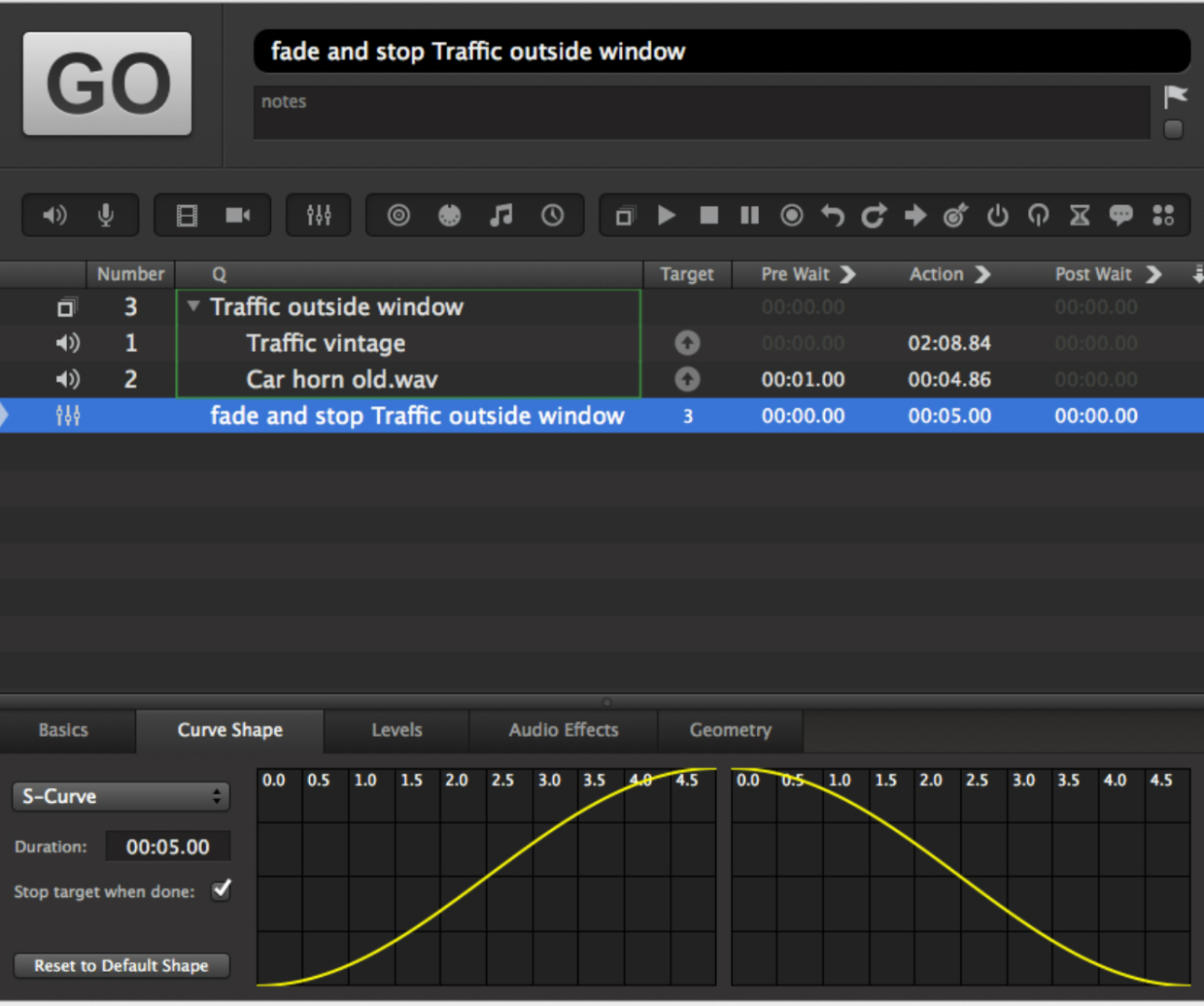Click the selected fade and stop cue name in the list
The height and width of the screenshot is (1006, 1204).
(x=417, y=415)
